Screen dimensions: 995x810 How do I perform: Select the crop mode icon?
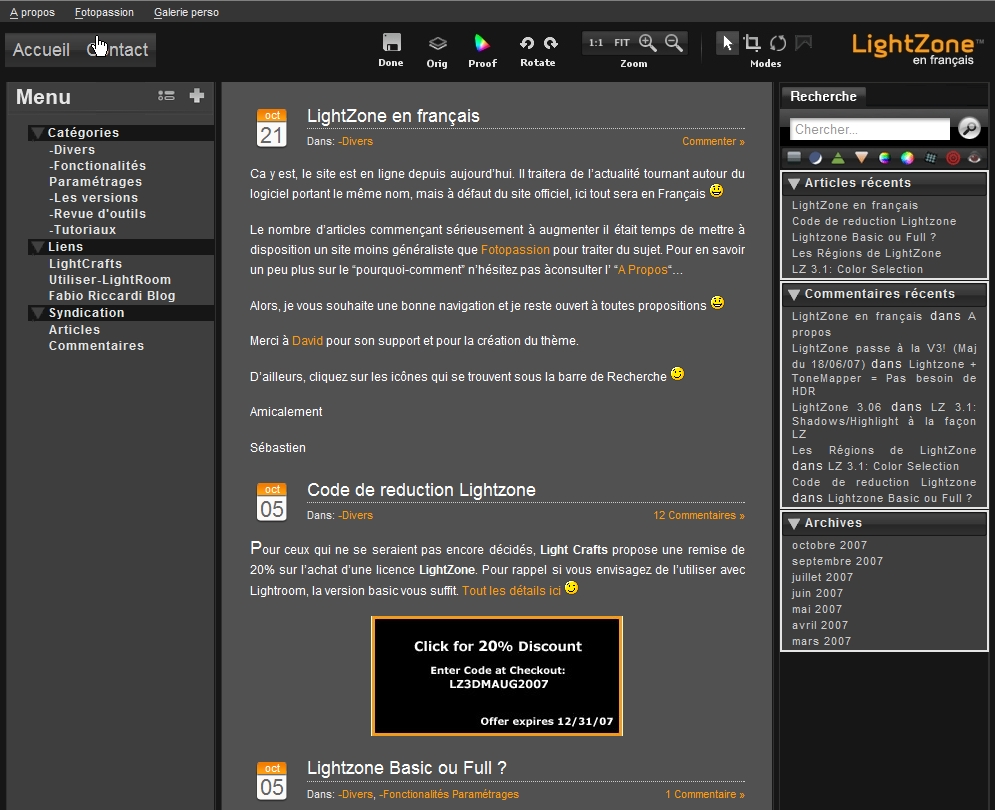tap(753, 43)
